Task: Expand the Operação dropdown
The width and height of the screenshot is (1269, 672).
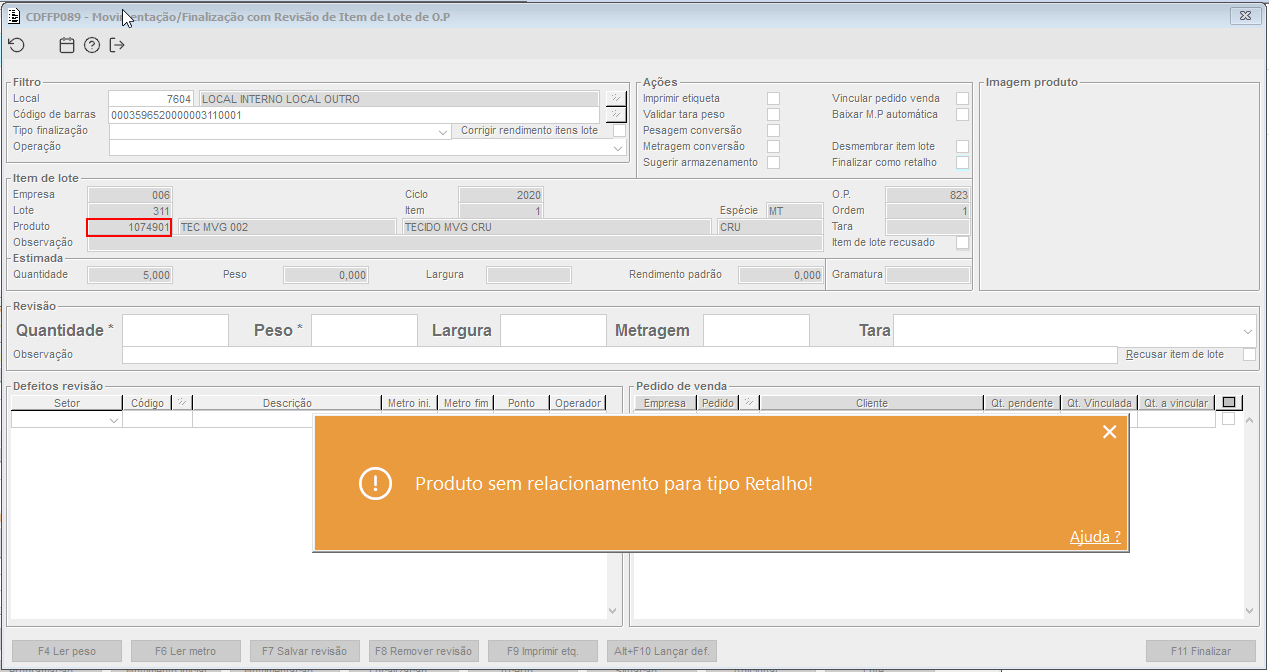Action: [618, 147]
